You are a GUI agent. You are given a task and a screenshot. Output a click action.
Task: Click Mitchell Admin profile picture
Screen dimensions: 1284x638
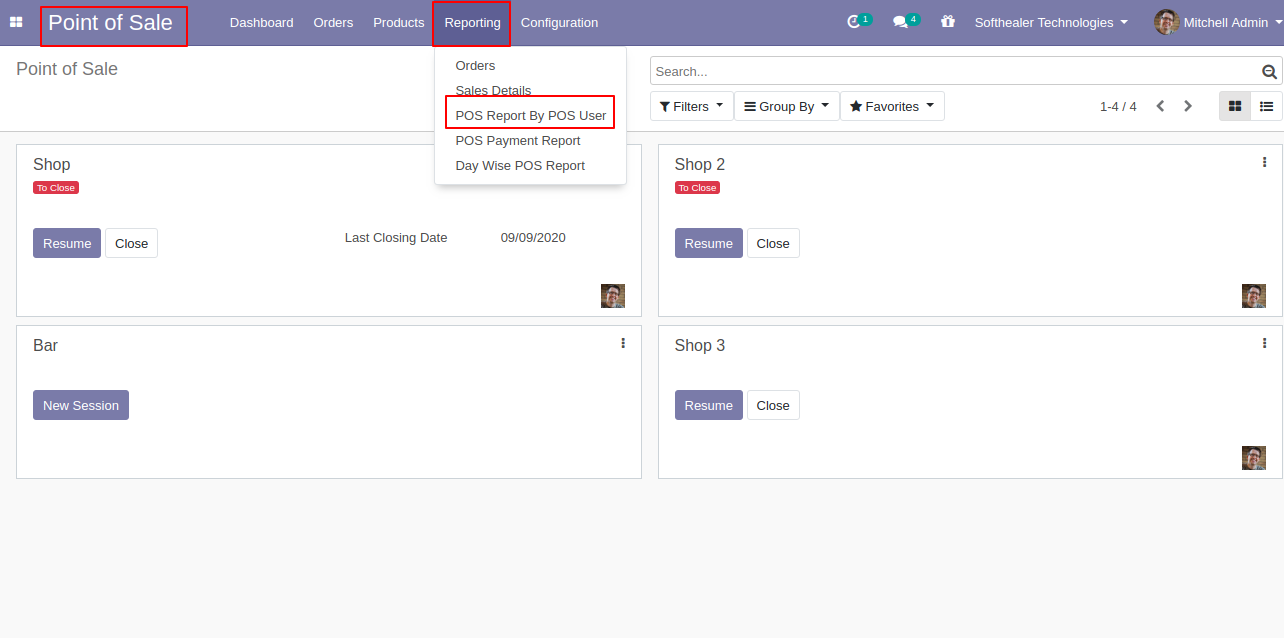[x=1166, y=22]
